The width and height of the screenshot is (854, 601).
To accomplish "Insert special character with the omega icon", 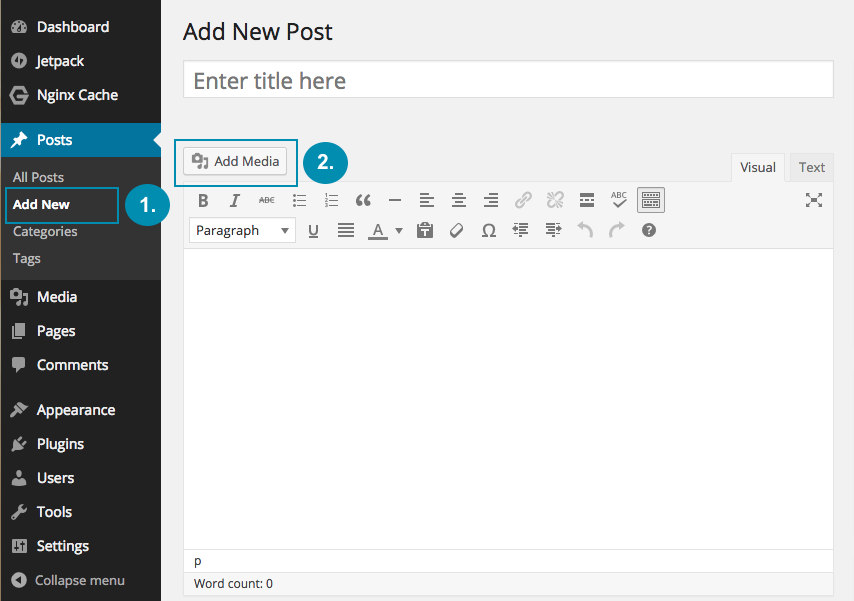I will tap(489, 230).
